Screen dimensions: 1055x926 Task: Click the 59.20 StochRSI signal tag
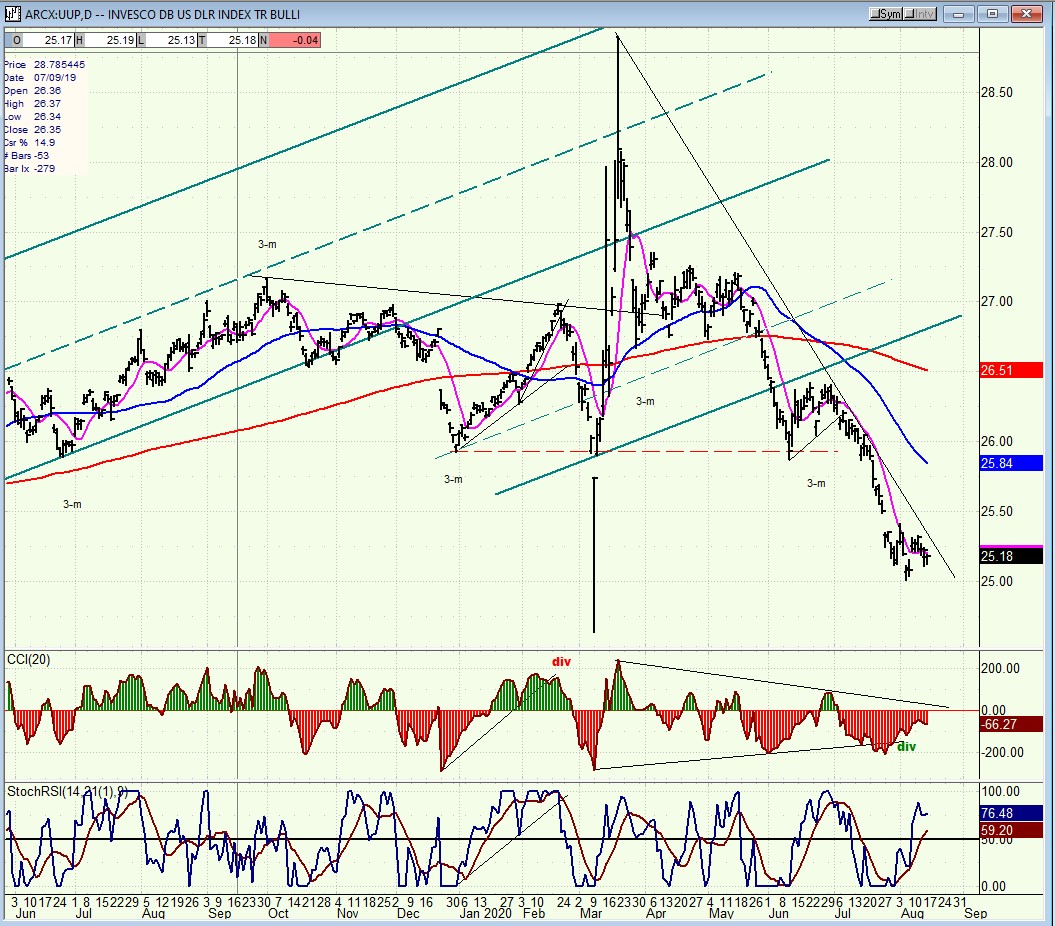tap(1011, 830)
